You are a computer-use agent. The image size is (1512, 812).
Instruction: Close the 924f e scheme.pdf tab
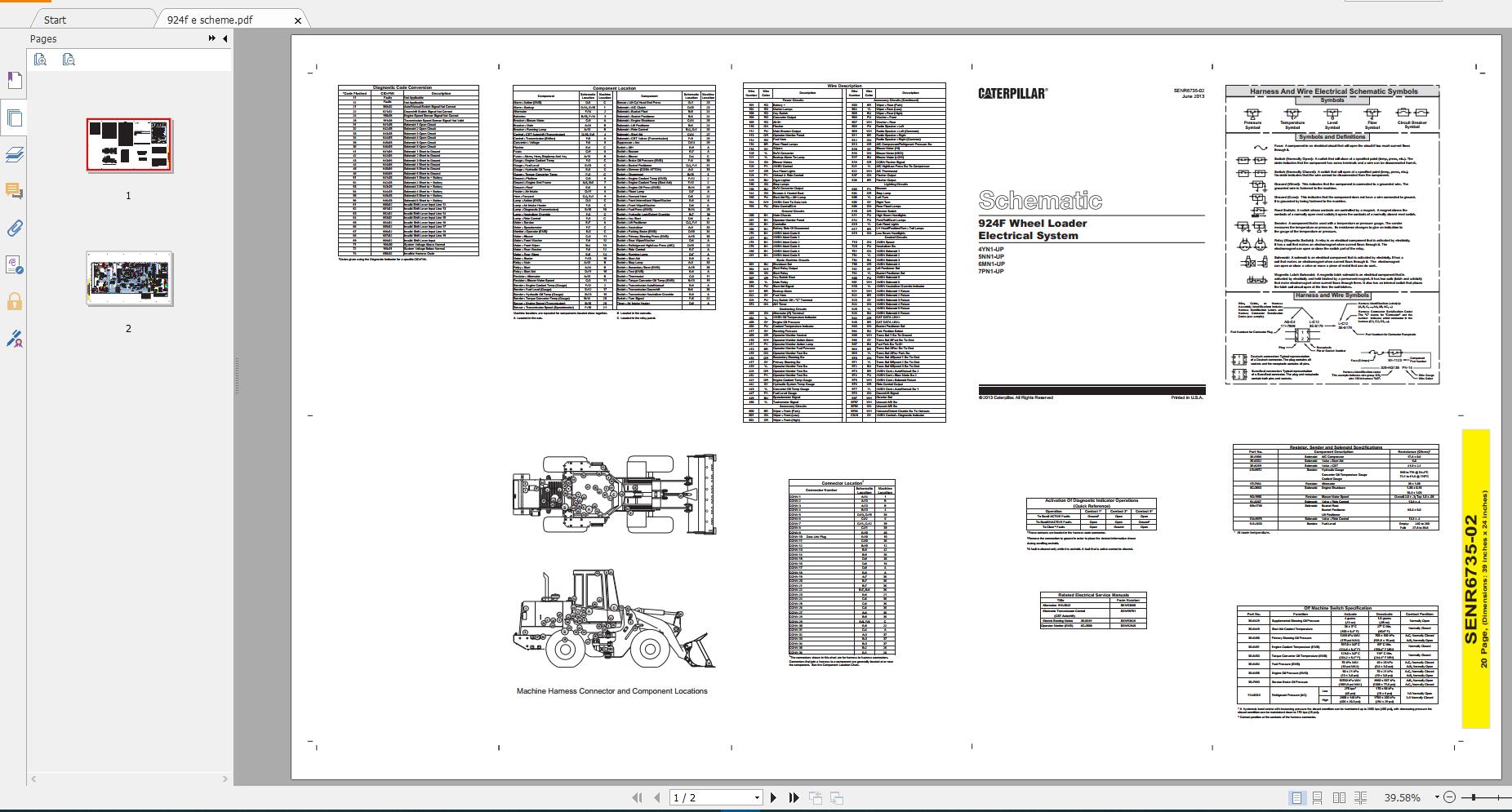[297, 20]
